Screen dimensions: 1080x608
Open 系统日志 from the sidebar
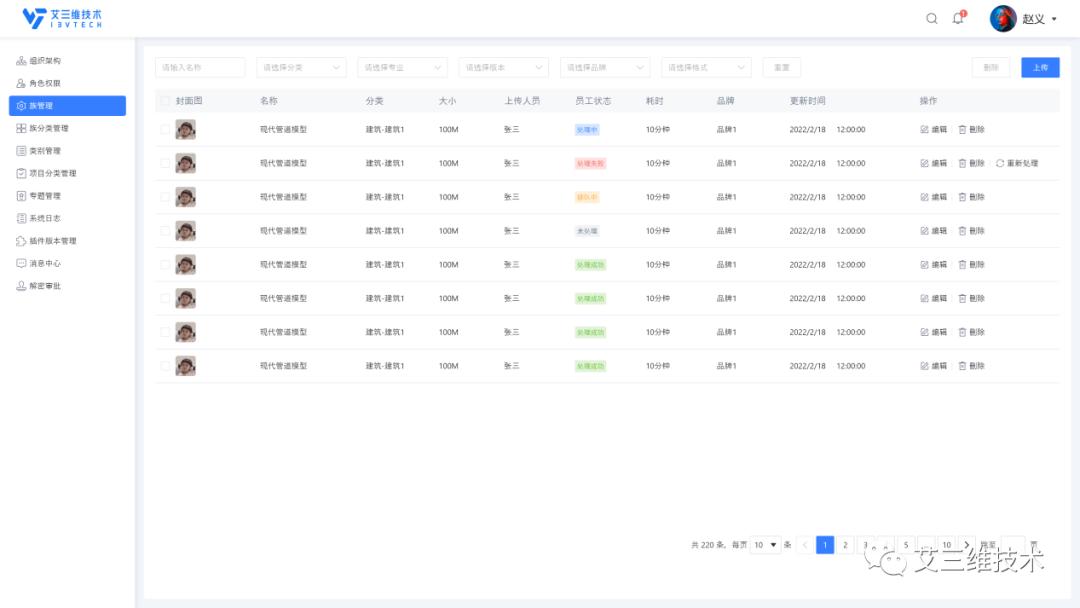(43, 218)
